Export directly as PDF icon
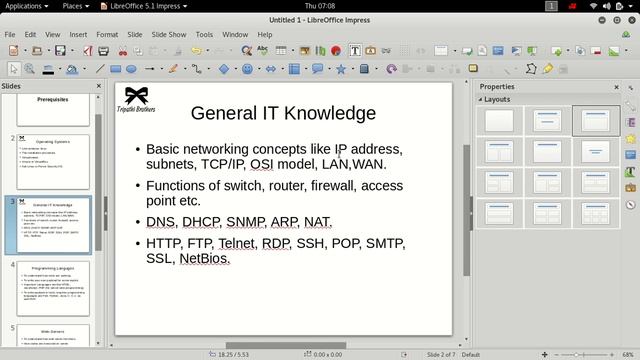The height and width of the screenshot is (360, 640). point(88,51)
